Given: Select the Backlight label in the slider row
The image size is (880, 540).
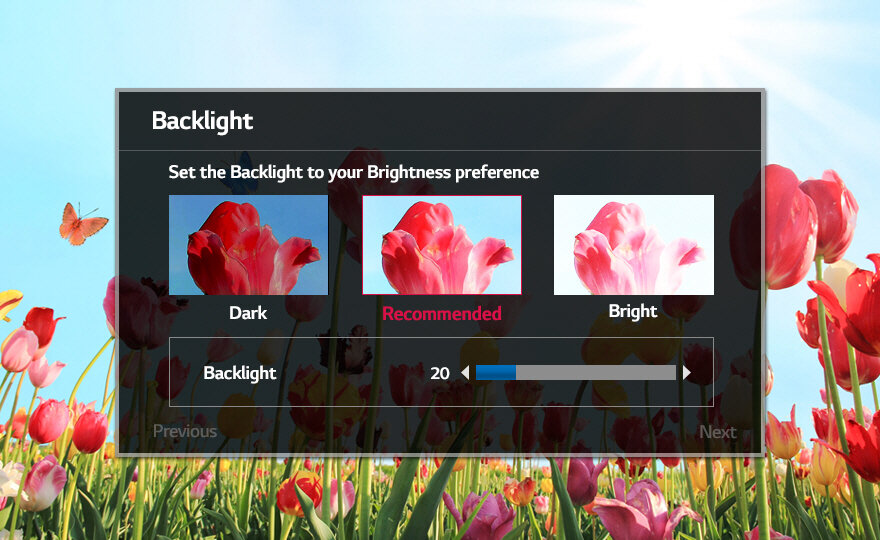Looking at the screenshot, I should [240, 373].
